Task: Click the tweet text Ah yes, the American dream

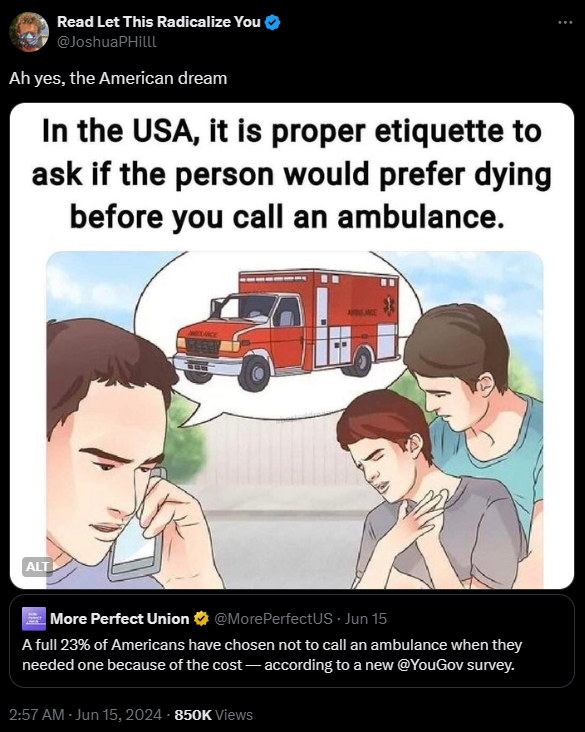Action: 118,78
